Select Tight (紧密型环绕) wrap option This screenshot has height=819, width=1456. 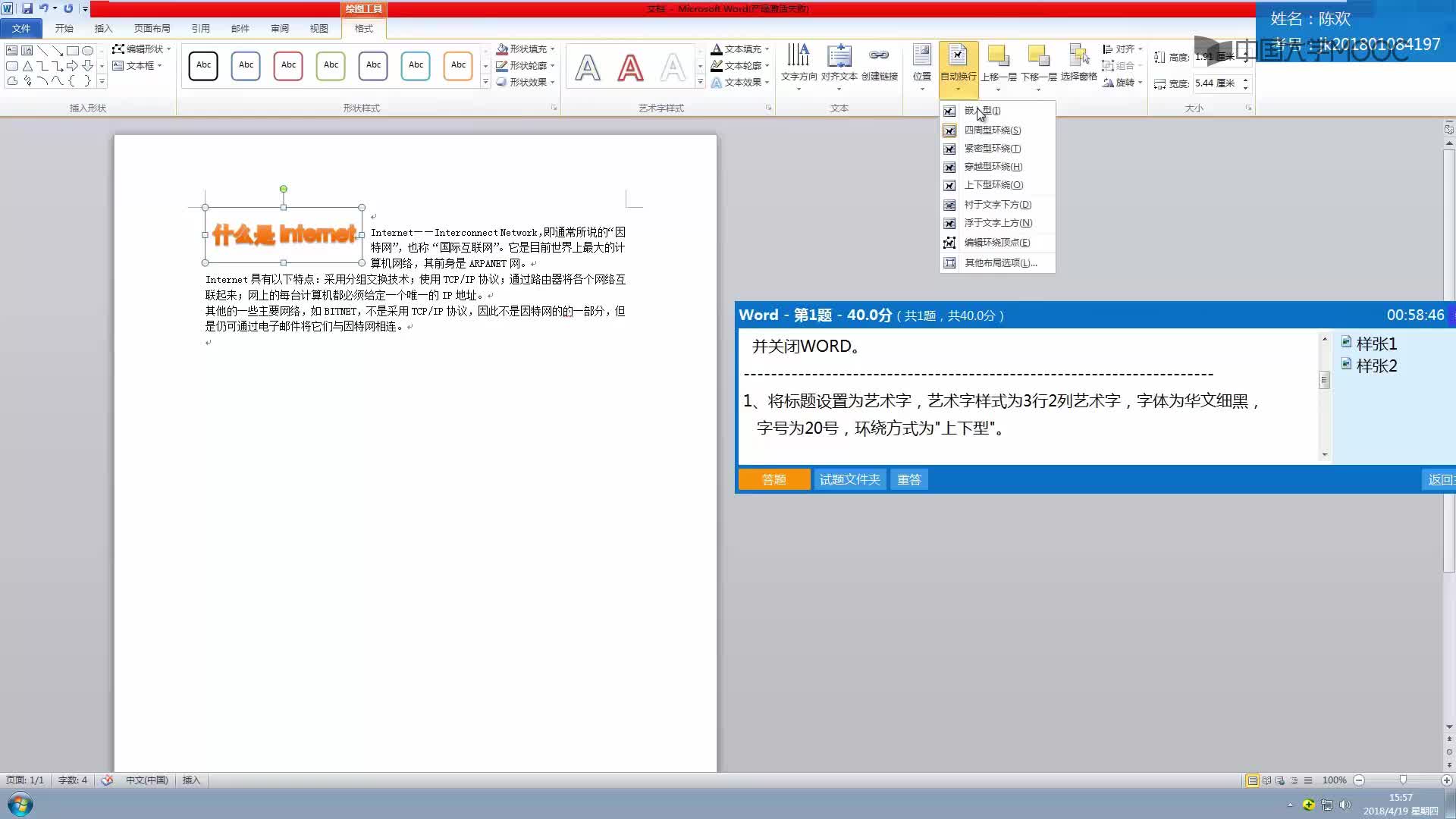pos(997,149)
